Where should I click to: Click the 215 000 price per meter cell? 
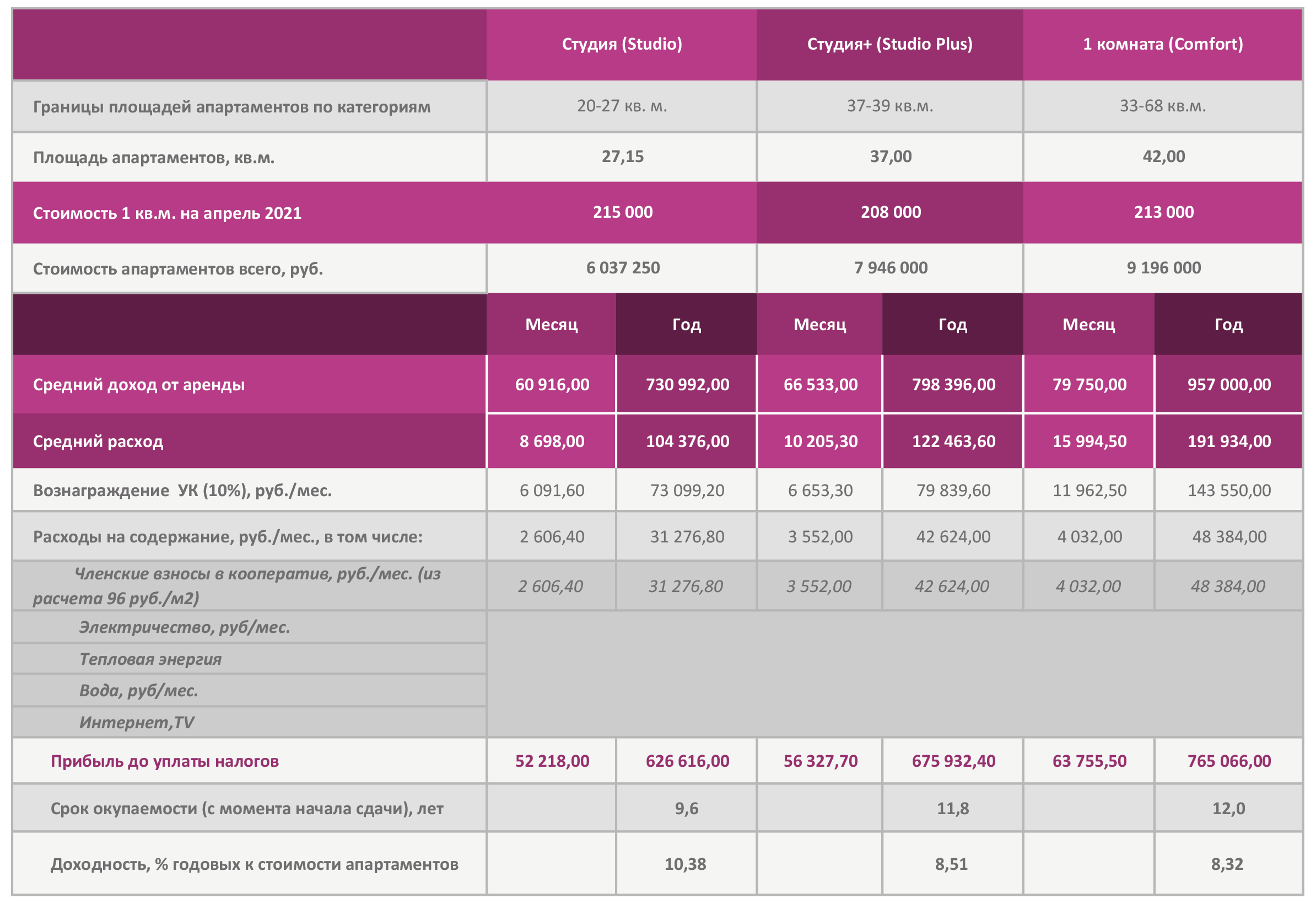[x=622, y=212]
